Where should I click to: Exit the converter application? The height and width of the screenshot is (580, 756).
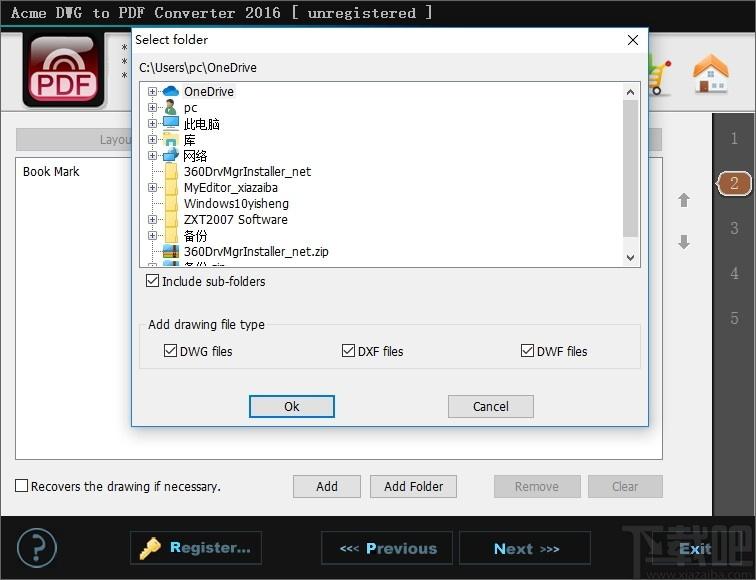coord(695,548)
